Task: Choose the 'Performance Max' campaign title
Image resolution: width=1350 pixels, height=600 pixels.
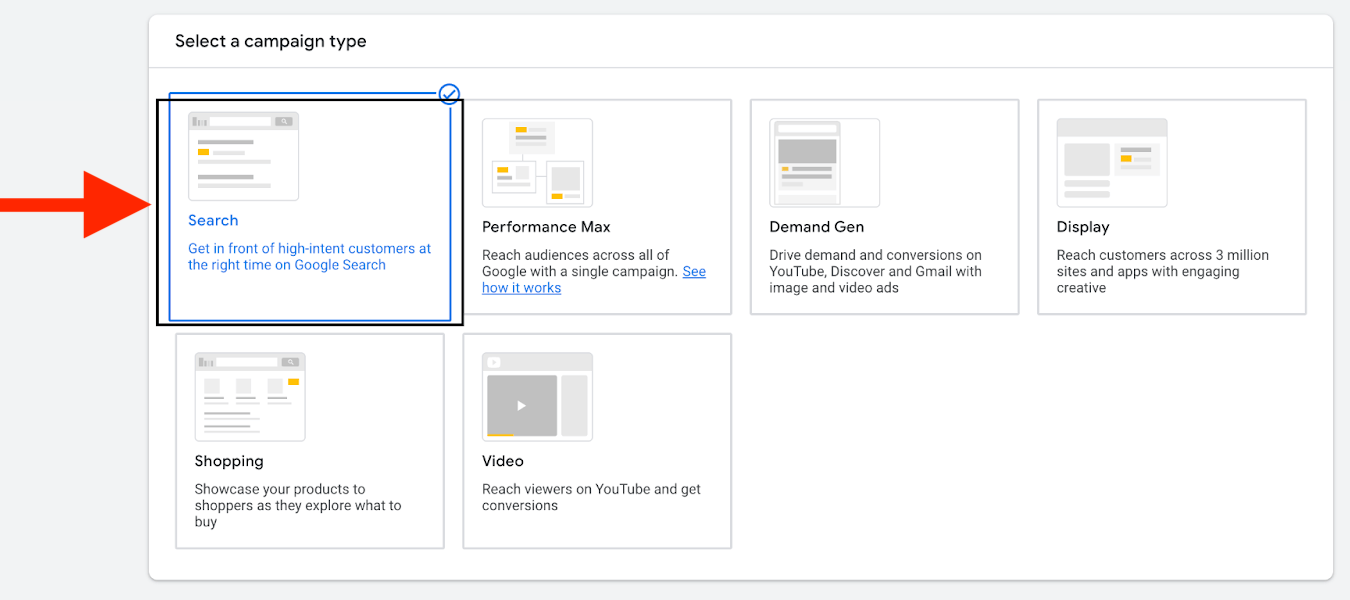Action: [546, 227]
